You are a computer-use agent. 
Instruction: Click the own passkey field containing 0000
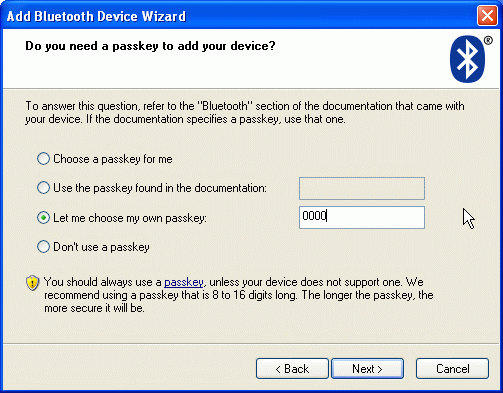coord(362,217)
